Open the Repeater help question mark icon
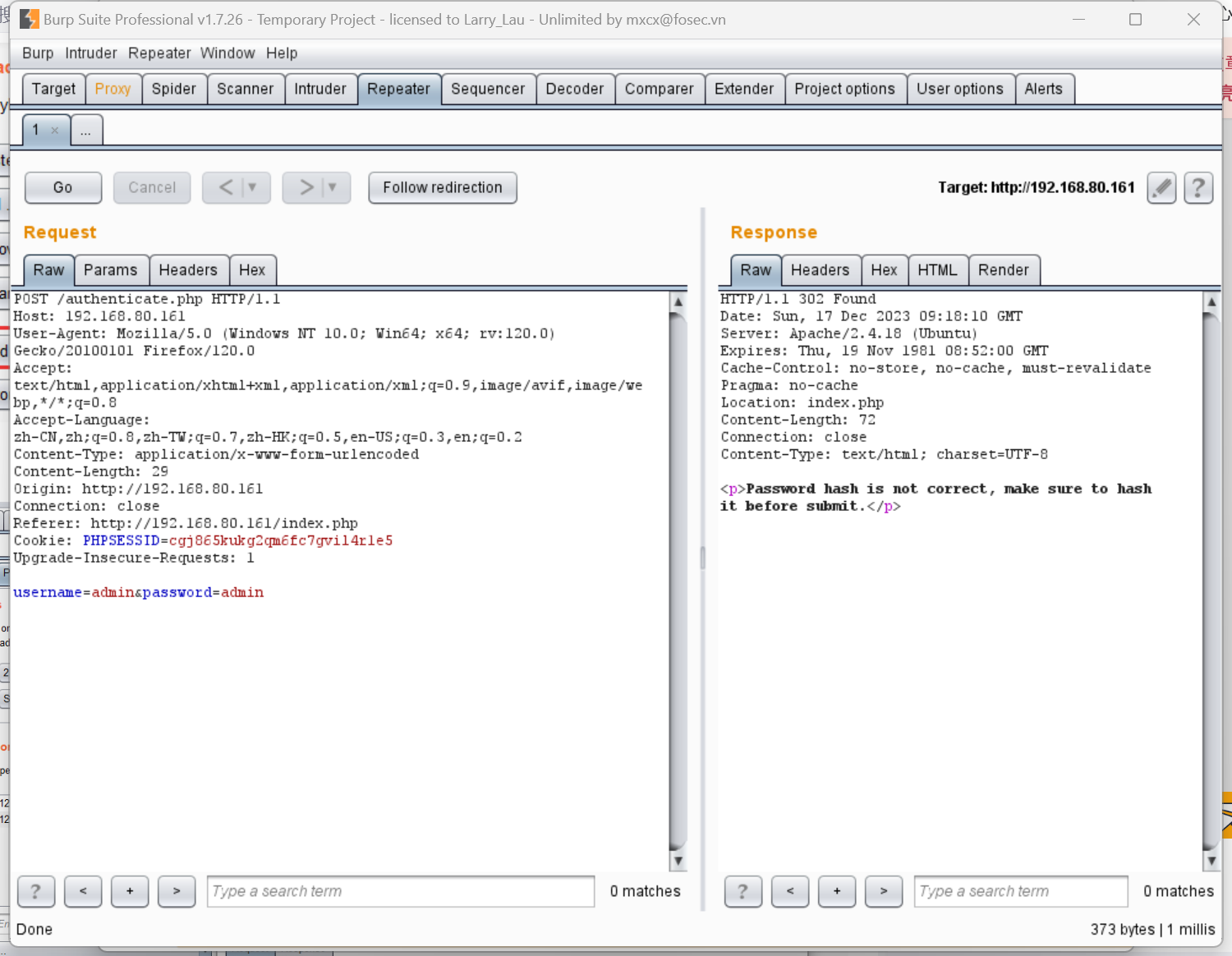Viewport: 1232px width, 956px height. pyautogui.click(x=1198, y=188)
